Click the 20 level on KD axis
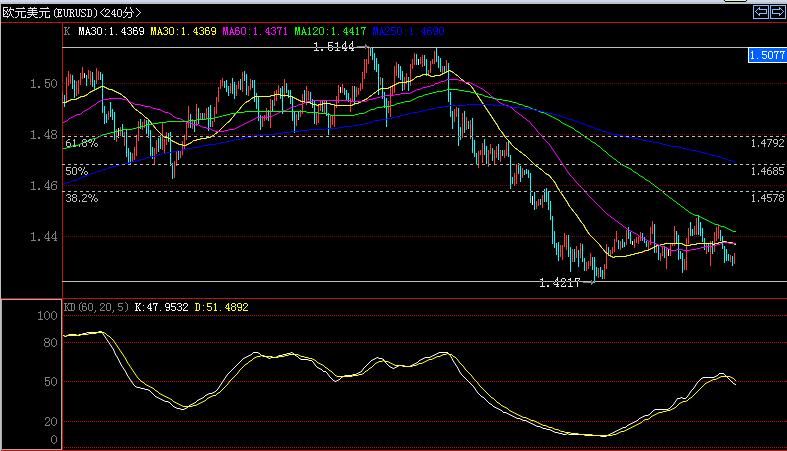Screen dimensions: 787x451 tap(51, 422)
